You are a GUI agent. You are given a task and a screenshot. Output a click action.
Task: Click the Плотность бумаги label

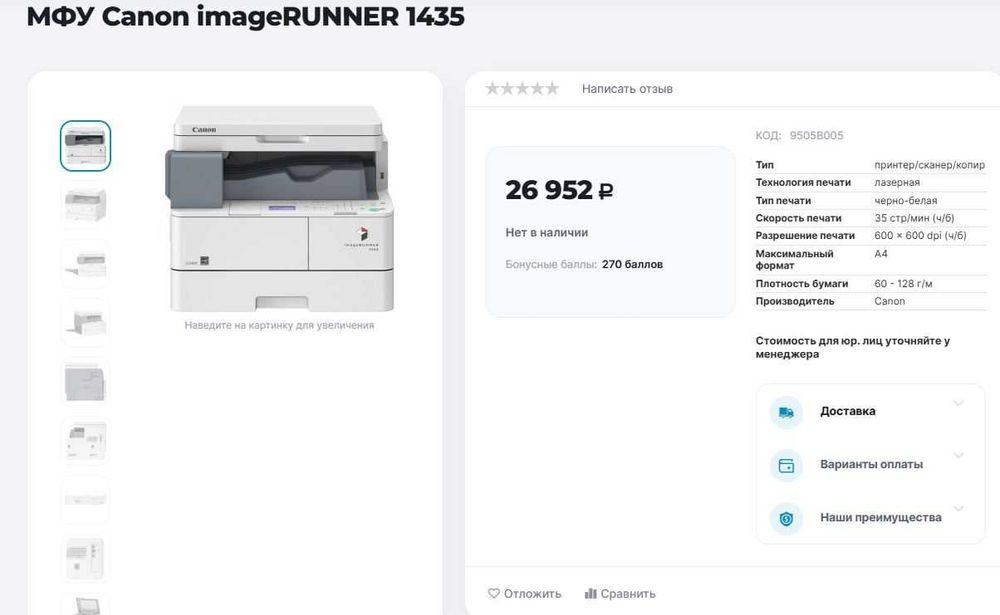pos(802,283)
